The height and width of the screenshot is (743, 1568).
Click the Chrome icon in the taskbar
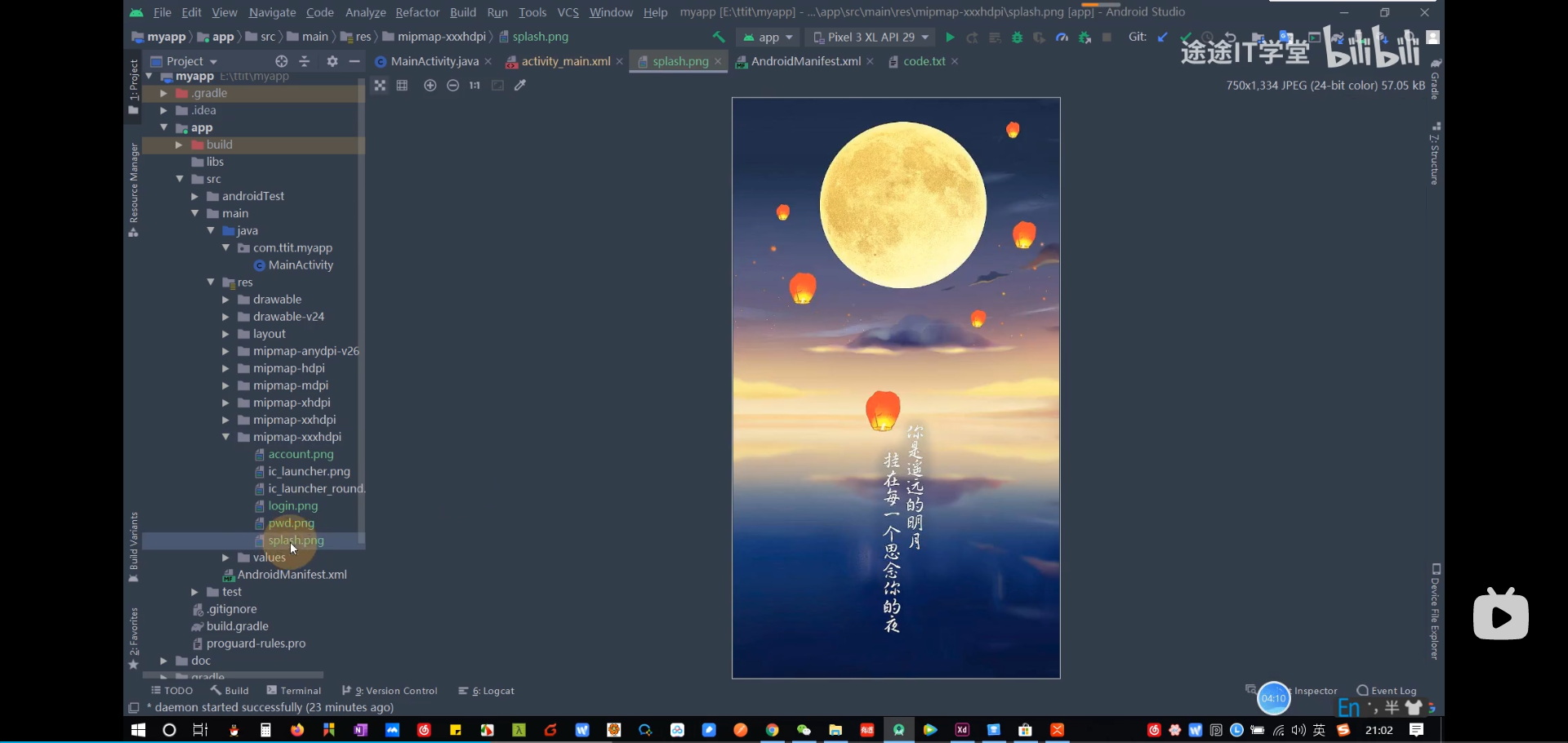point(772,730)
